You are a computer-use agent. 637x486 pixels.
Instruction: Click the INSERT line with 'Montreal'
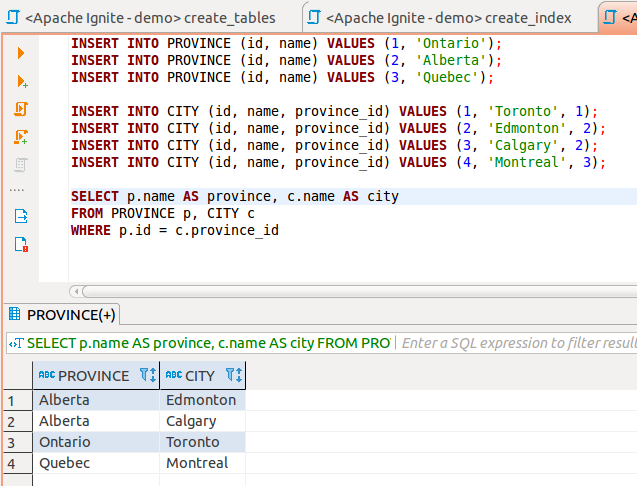pyautogui.click(x=339, y=163)
